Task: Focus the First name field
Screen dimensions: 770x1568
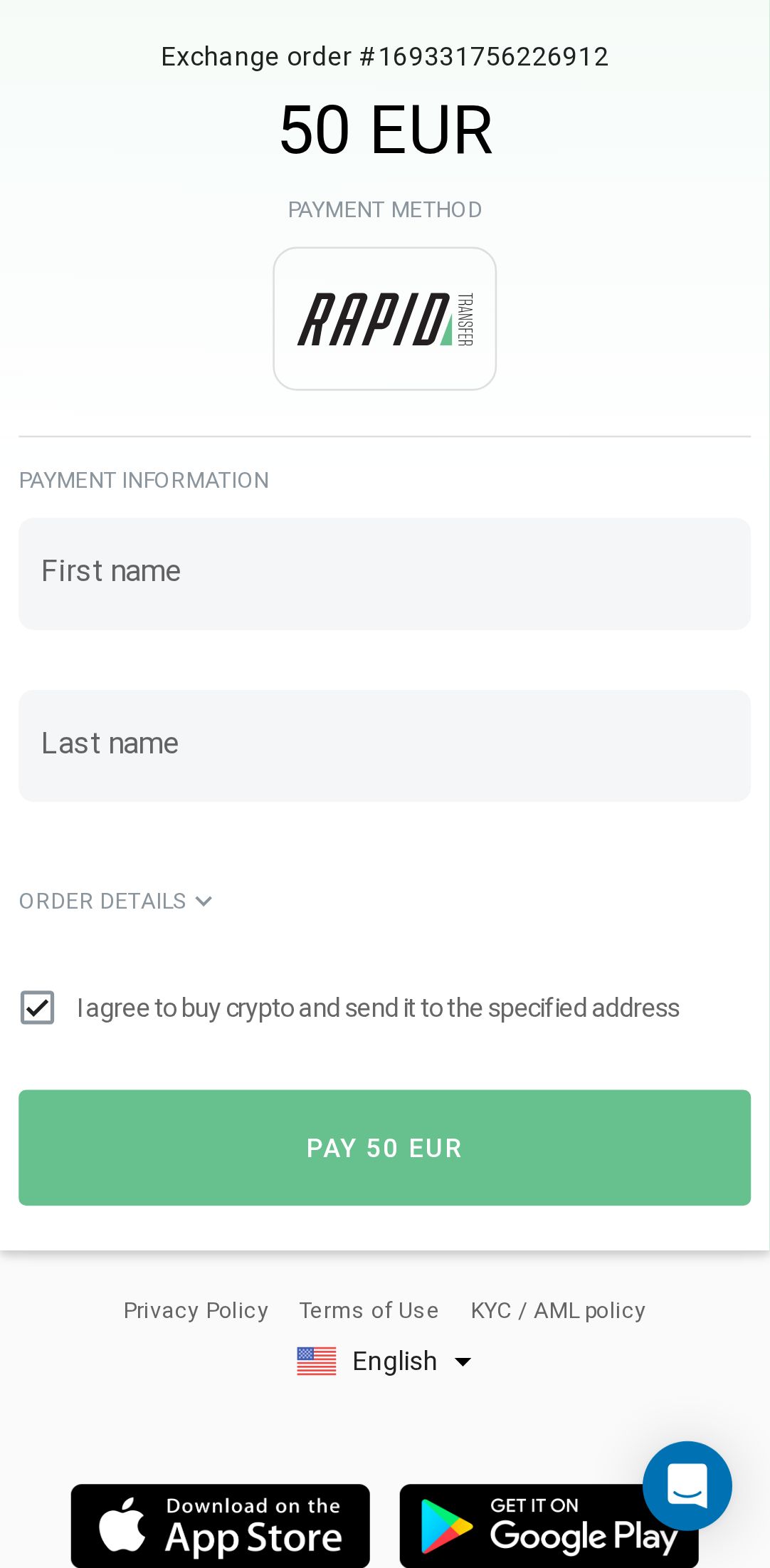Action: coord(384,574)
